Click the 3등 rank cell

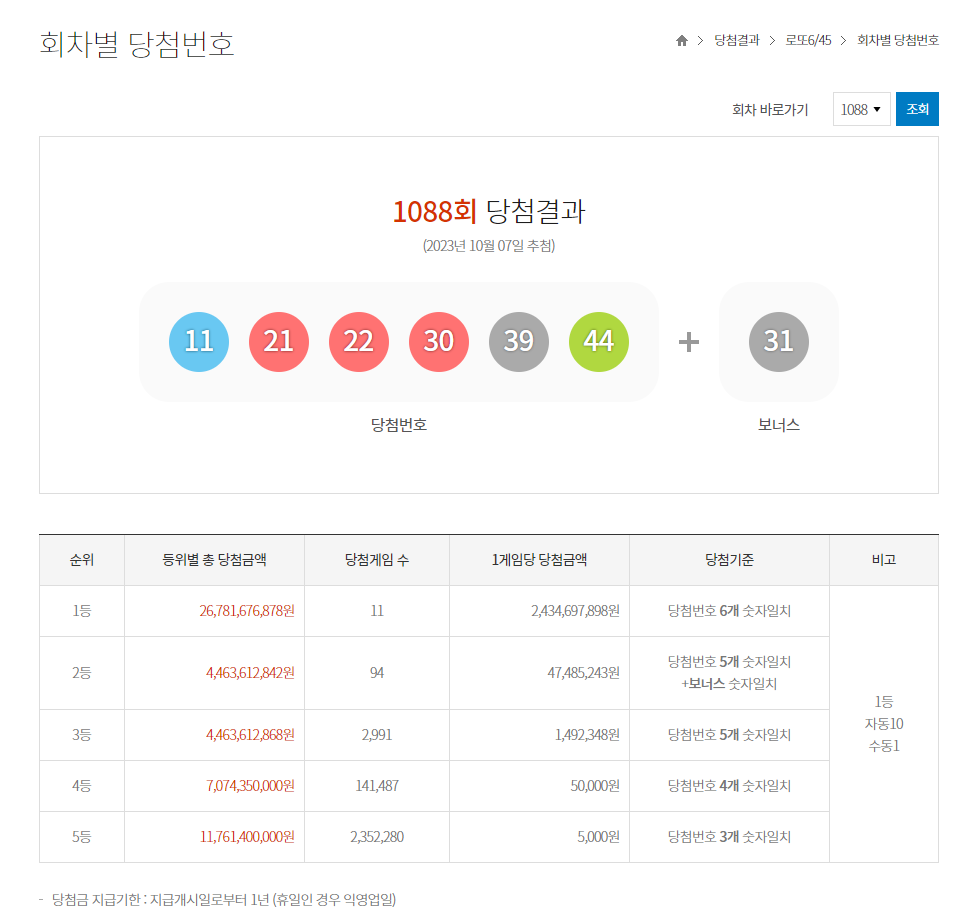[82, 735]
